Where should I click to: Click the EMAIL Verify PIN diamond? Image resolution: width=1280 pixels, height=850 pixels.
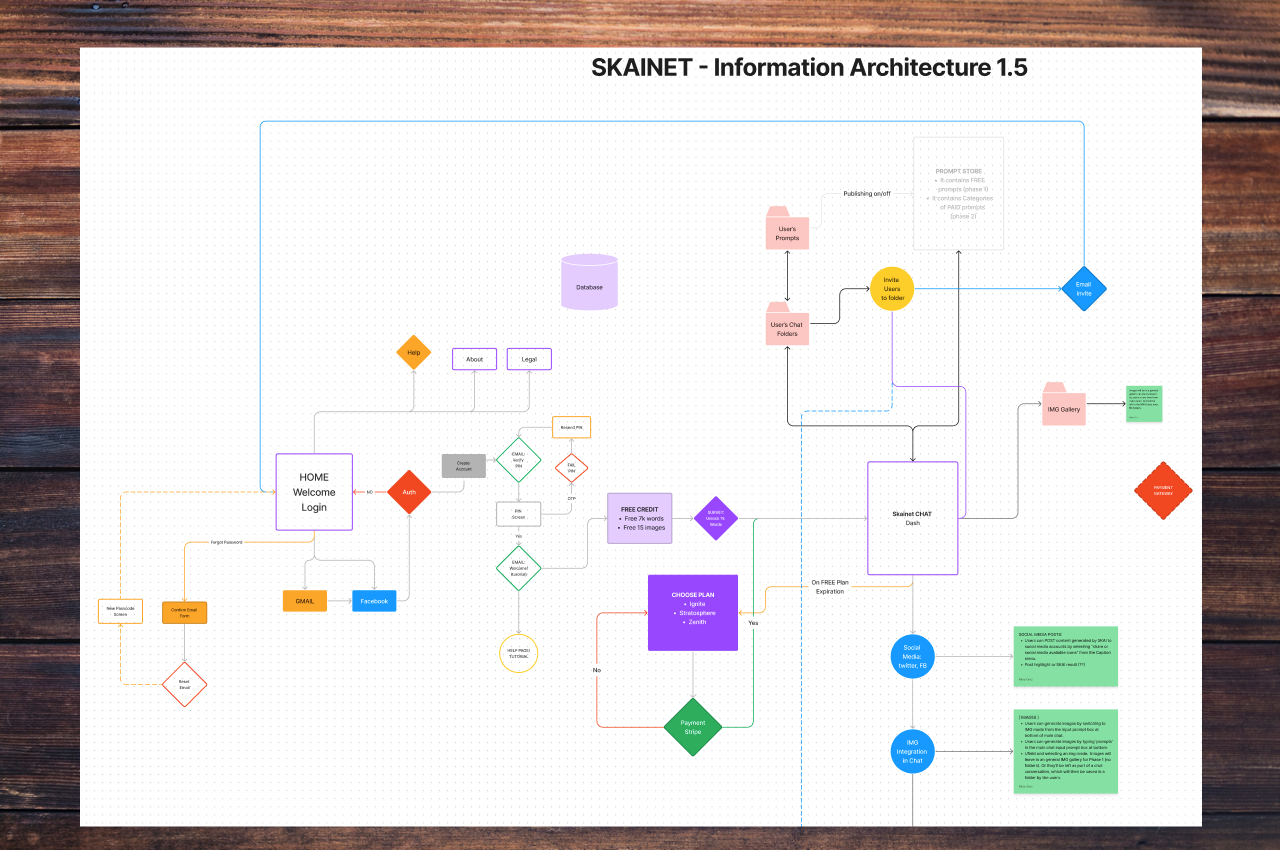tap(519, 460)
